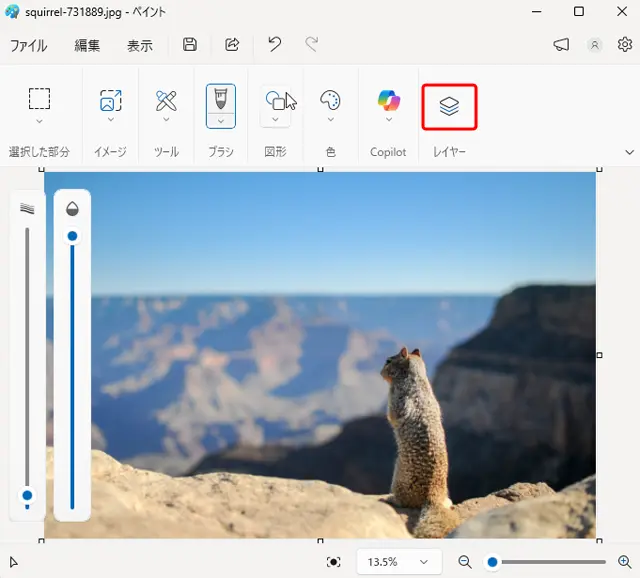
Task: Open the color palette (色) icon
Action: [x=330, y=100]
